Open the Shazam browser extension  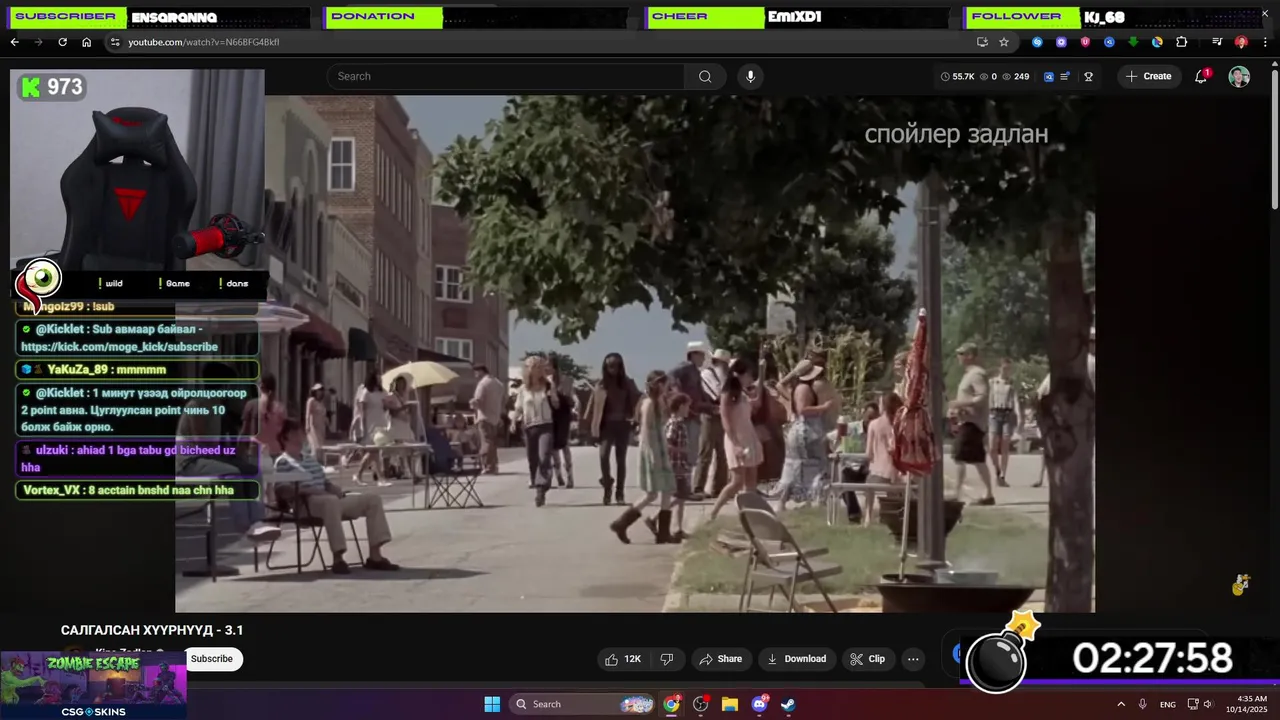(x=1037, y=42)
